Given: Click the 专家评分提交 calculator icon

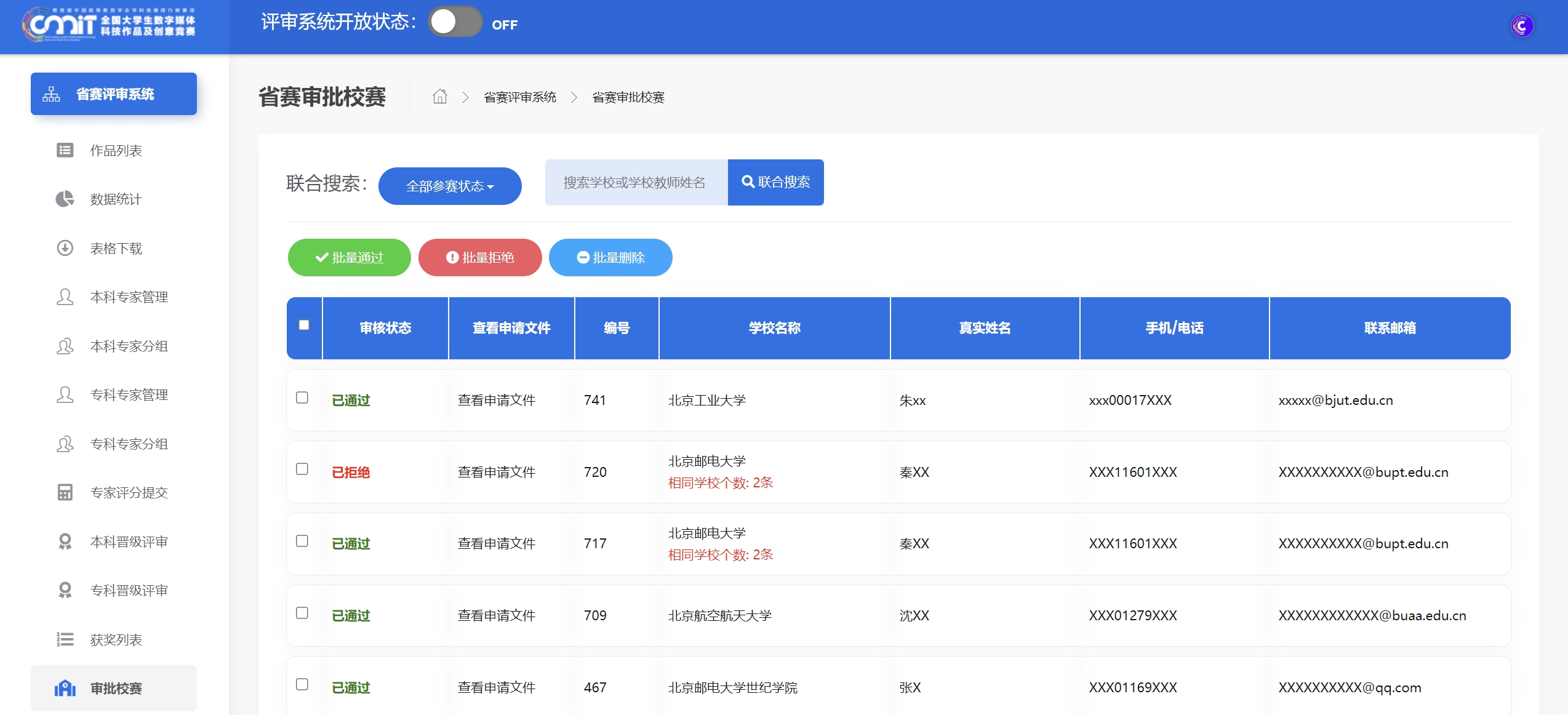Looking at the screenshot, I should (65, 492).
